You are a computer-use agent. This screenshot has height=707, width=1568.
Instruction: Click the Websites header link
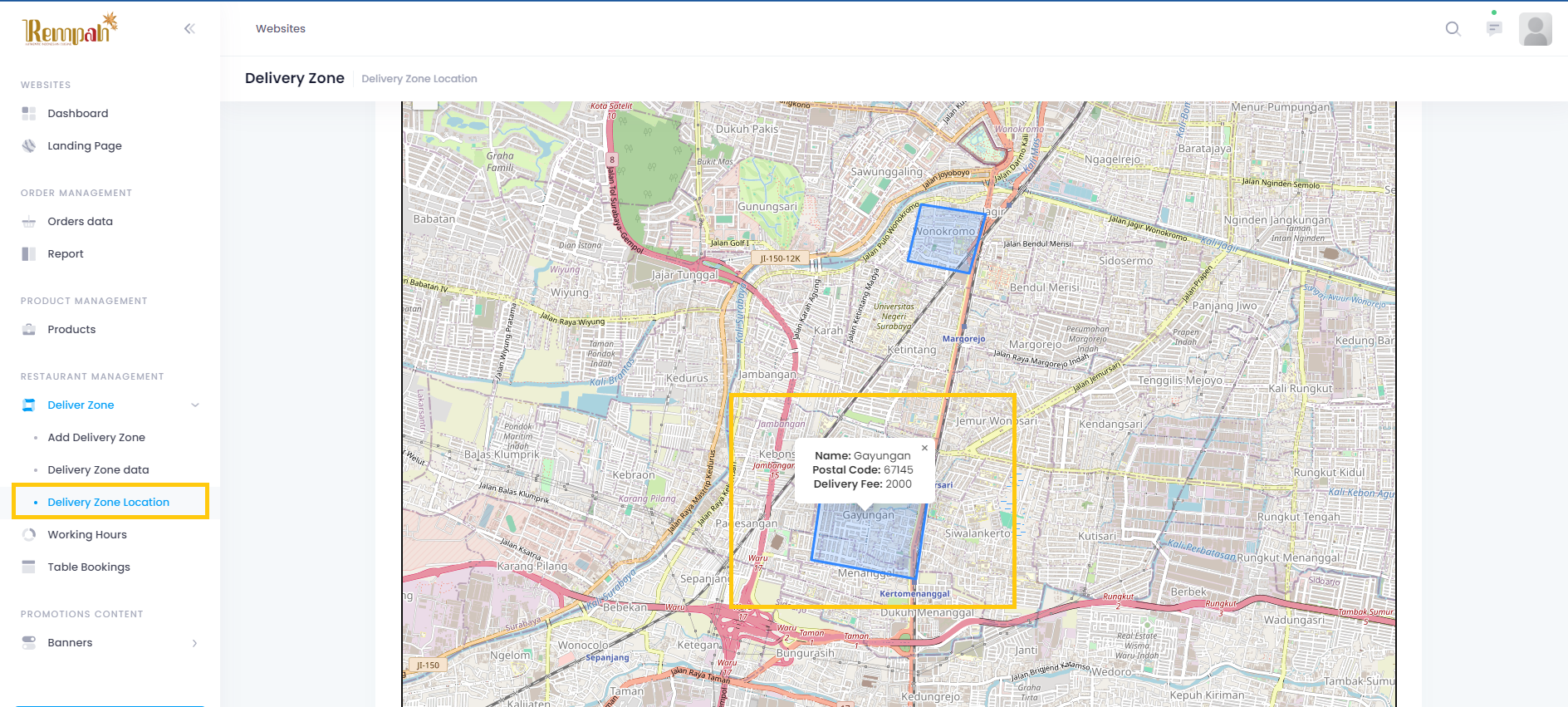[281, 29]
